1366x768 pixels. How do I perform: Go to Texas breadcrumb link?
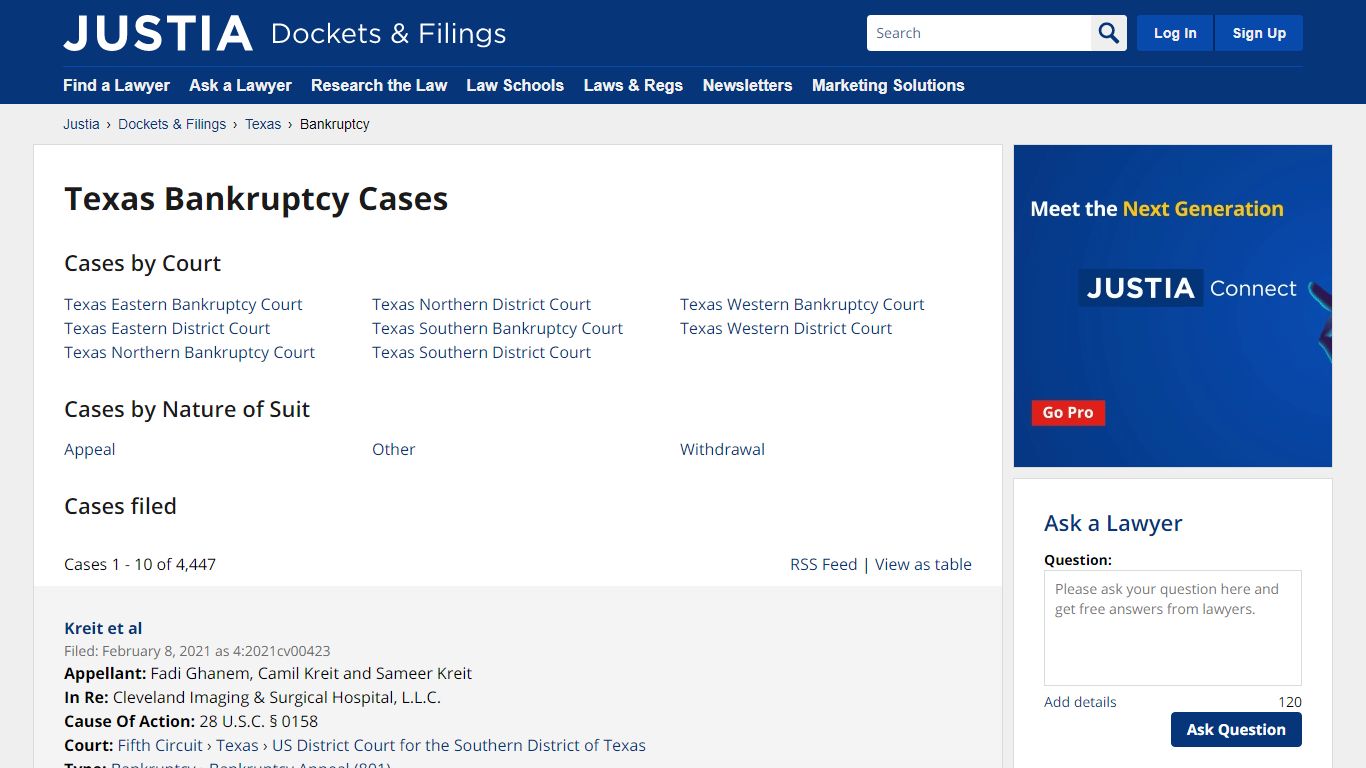(263, 124)
